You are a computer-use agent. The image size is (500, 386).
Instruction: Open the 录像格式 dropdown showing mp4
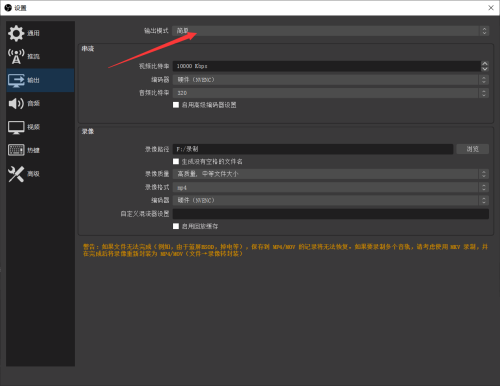[331, 187]
